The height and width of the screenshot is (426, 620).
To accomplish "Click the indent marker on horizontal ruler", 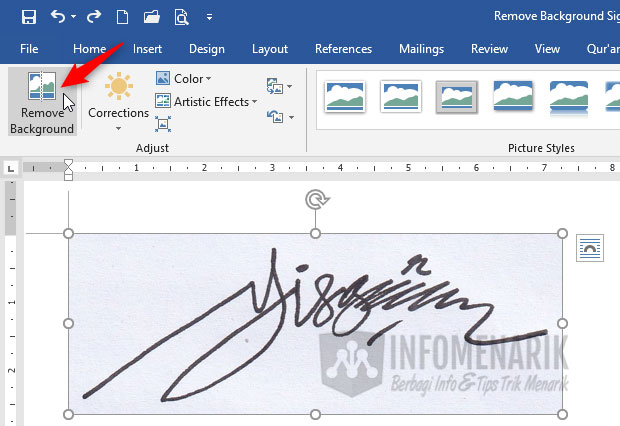I will (68, 170).
